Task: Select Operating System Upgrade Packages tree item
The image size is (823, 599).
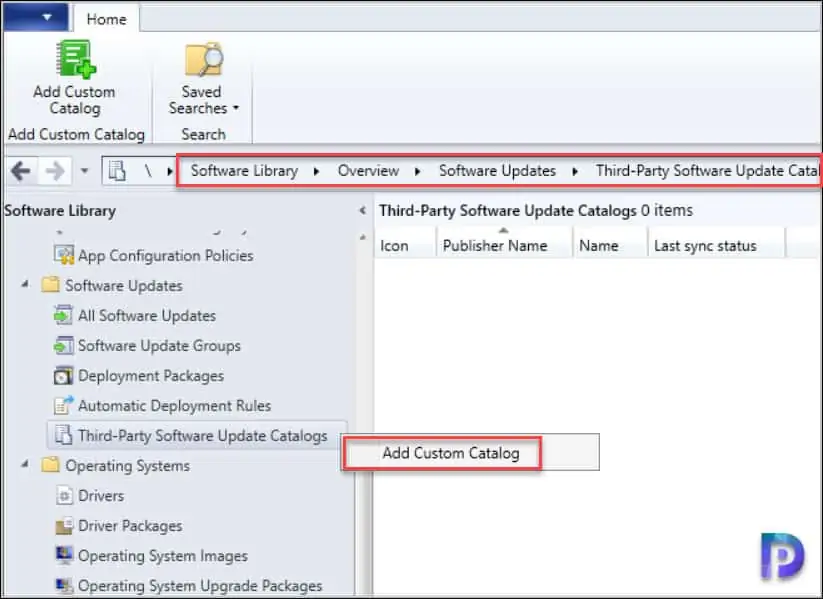Action: (x=200, y=585)
